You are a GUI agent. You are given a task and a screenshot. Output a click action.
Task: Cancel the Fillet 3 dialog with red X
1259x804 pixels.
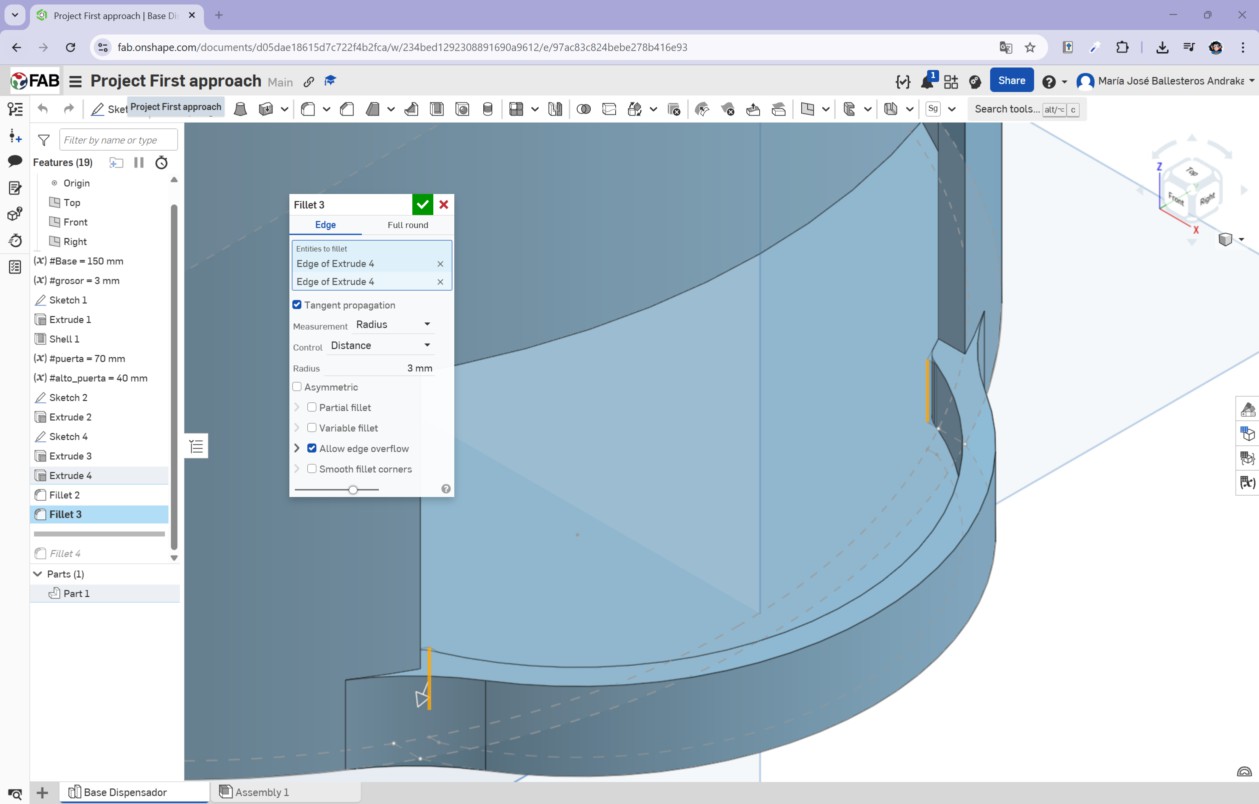click(x=444, y=204)
